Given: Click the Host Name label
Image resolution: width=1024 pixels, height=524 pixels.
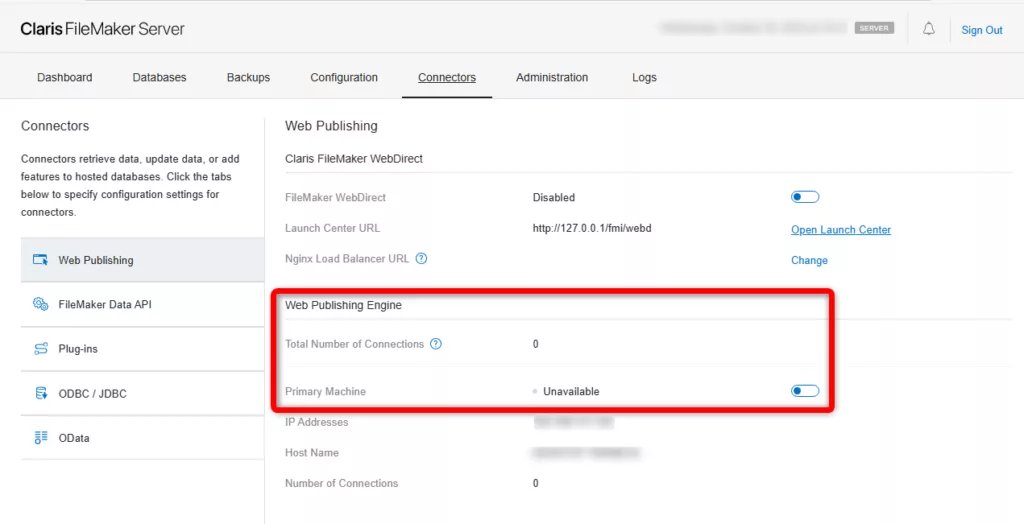Looking at the screenshot, I should 312,452.
